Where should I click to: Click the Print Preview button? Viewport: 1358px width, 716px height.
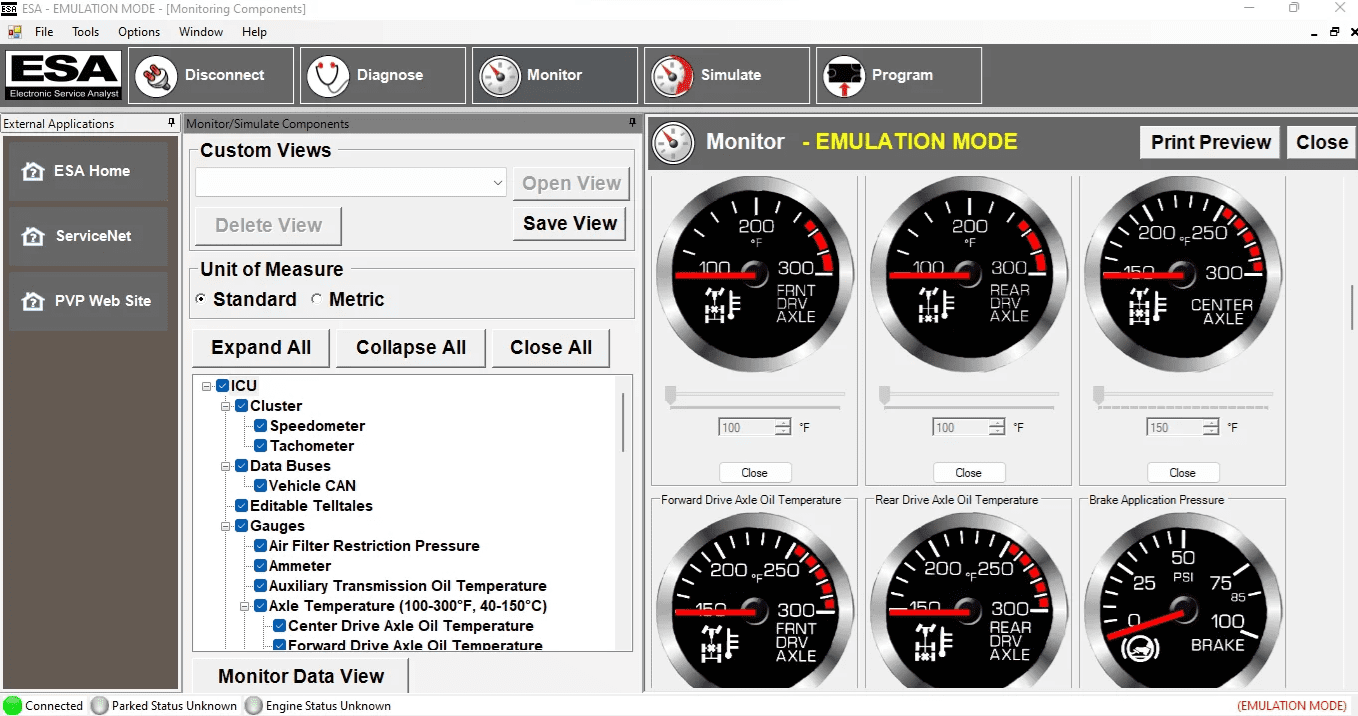pyautogui.click(x=1209, y=142)
